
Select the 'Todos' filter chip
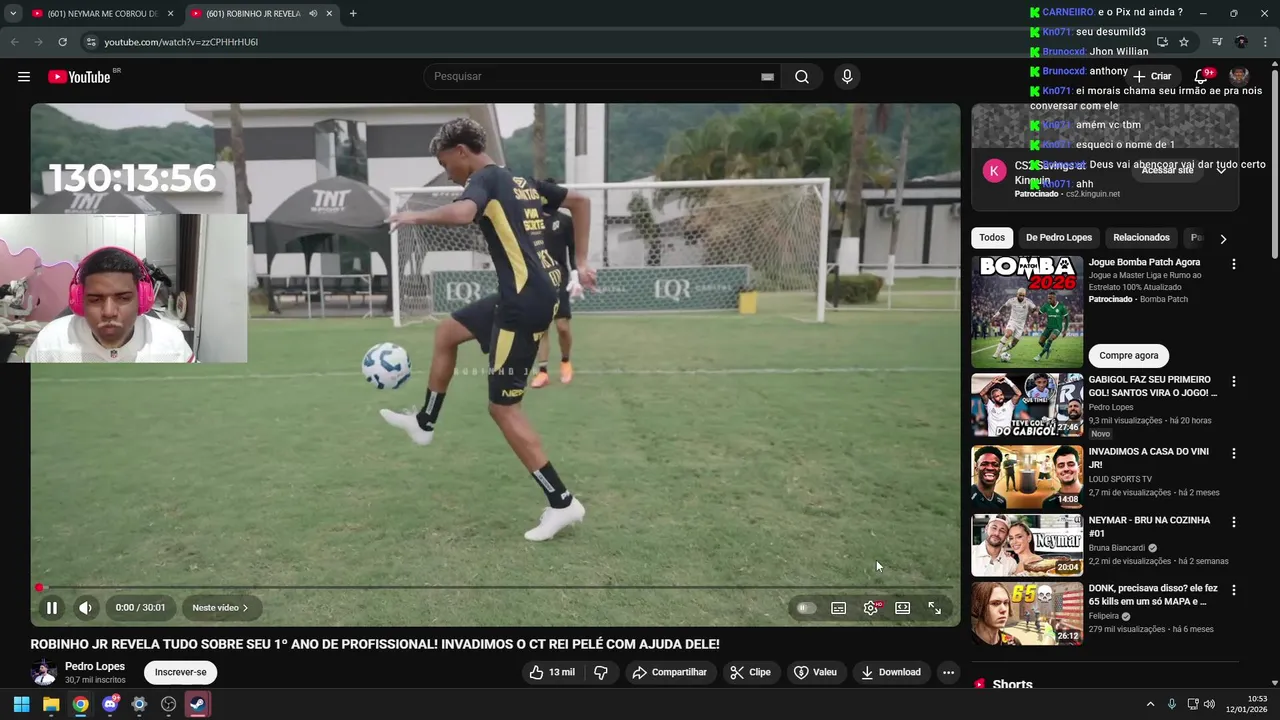pyautogui.click(x=992, y=238)
